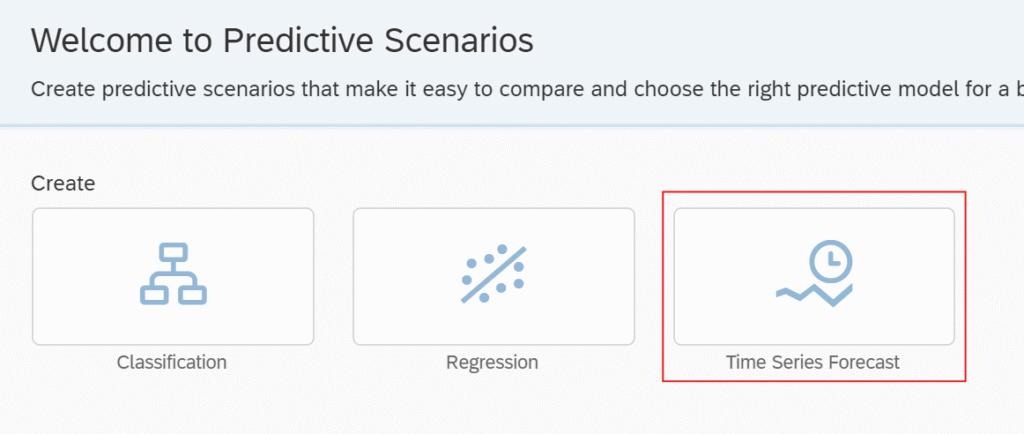Click the Regression scatter plot icon
Image resolution: width=1024 pixels, height=434 pixels.
[x=494, y=274]
